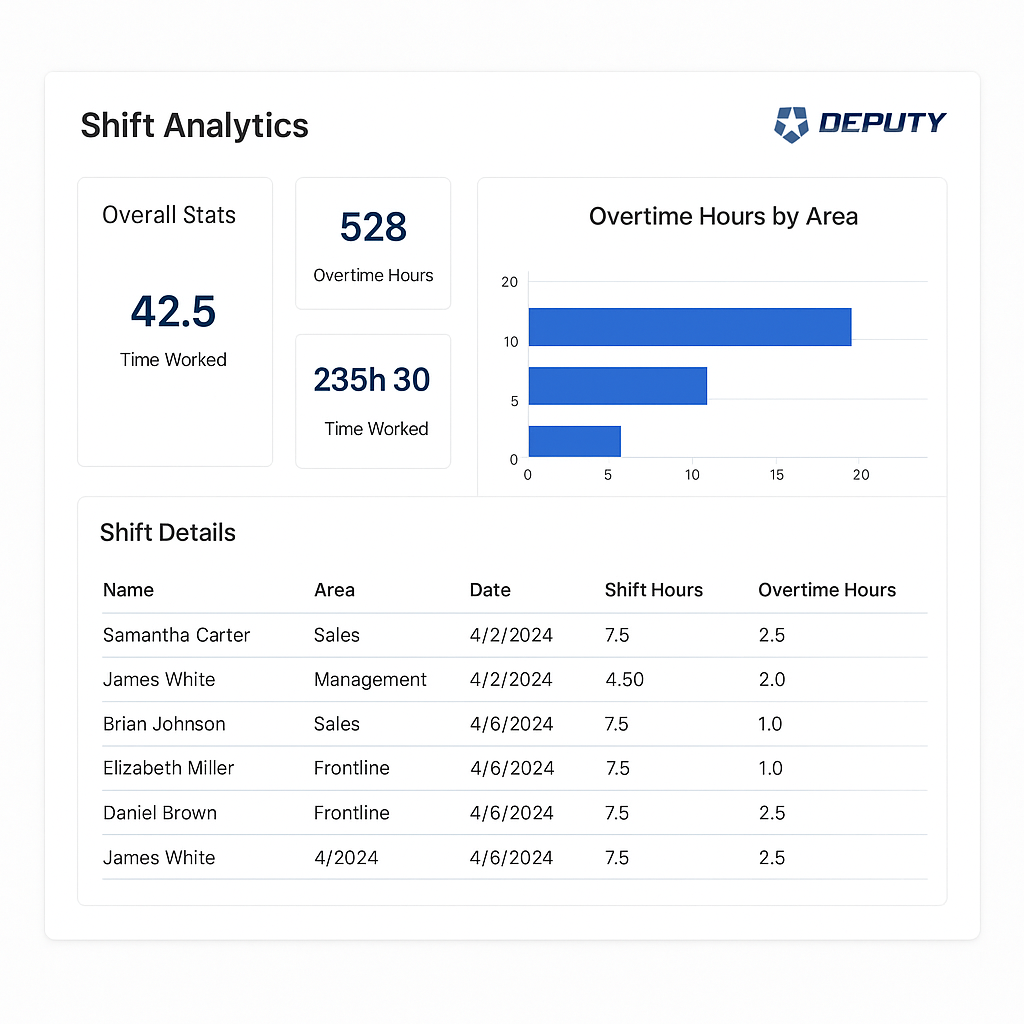Screen dimensions: 1024x1024
Task: Sort by the Shift Hours column header
Action: pos(653,590)
